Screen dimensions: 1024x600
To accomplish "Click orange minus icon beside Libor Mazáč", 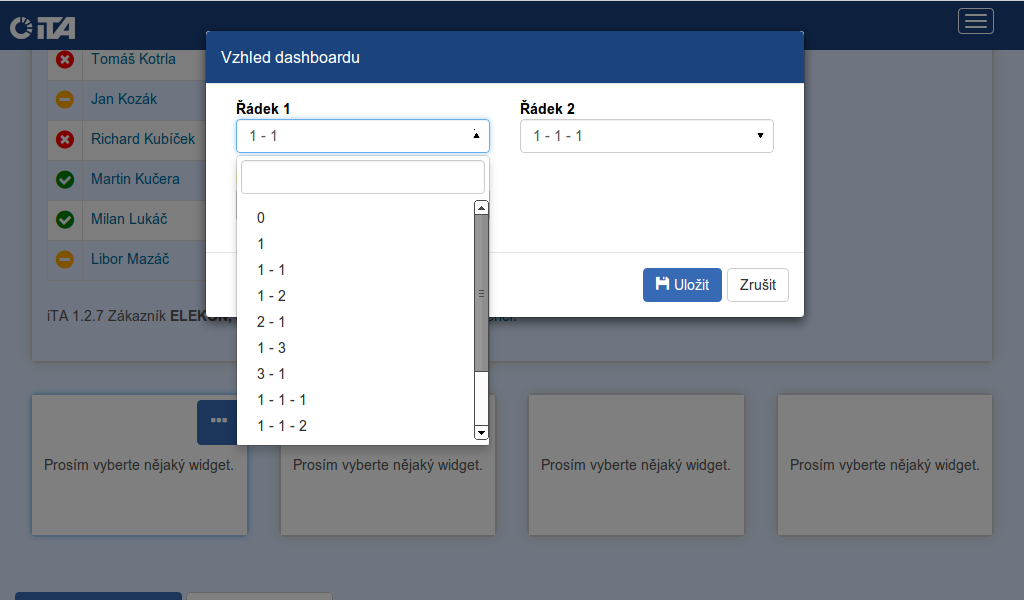I will tap(65, 260).
